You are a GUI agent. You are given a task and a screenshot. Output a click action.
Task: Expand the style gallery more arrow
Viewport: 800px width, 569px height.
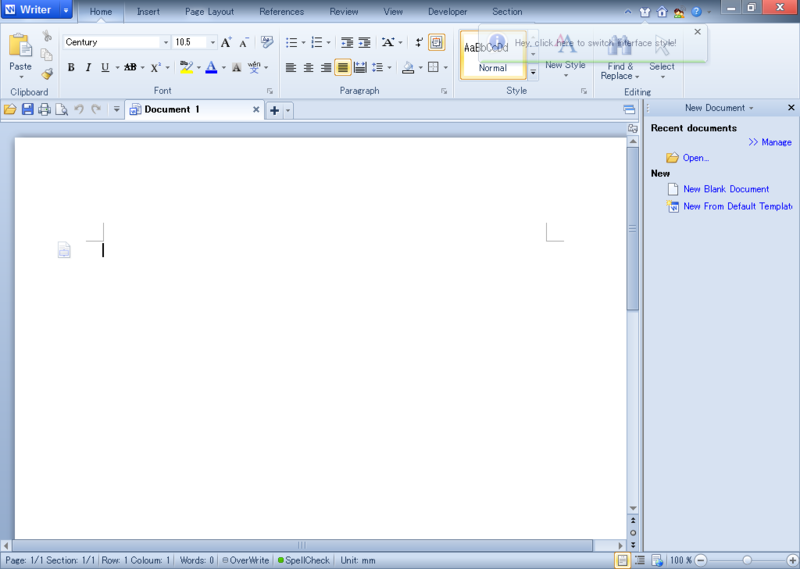(533, 73)
